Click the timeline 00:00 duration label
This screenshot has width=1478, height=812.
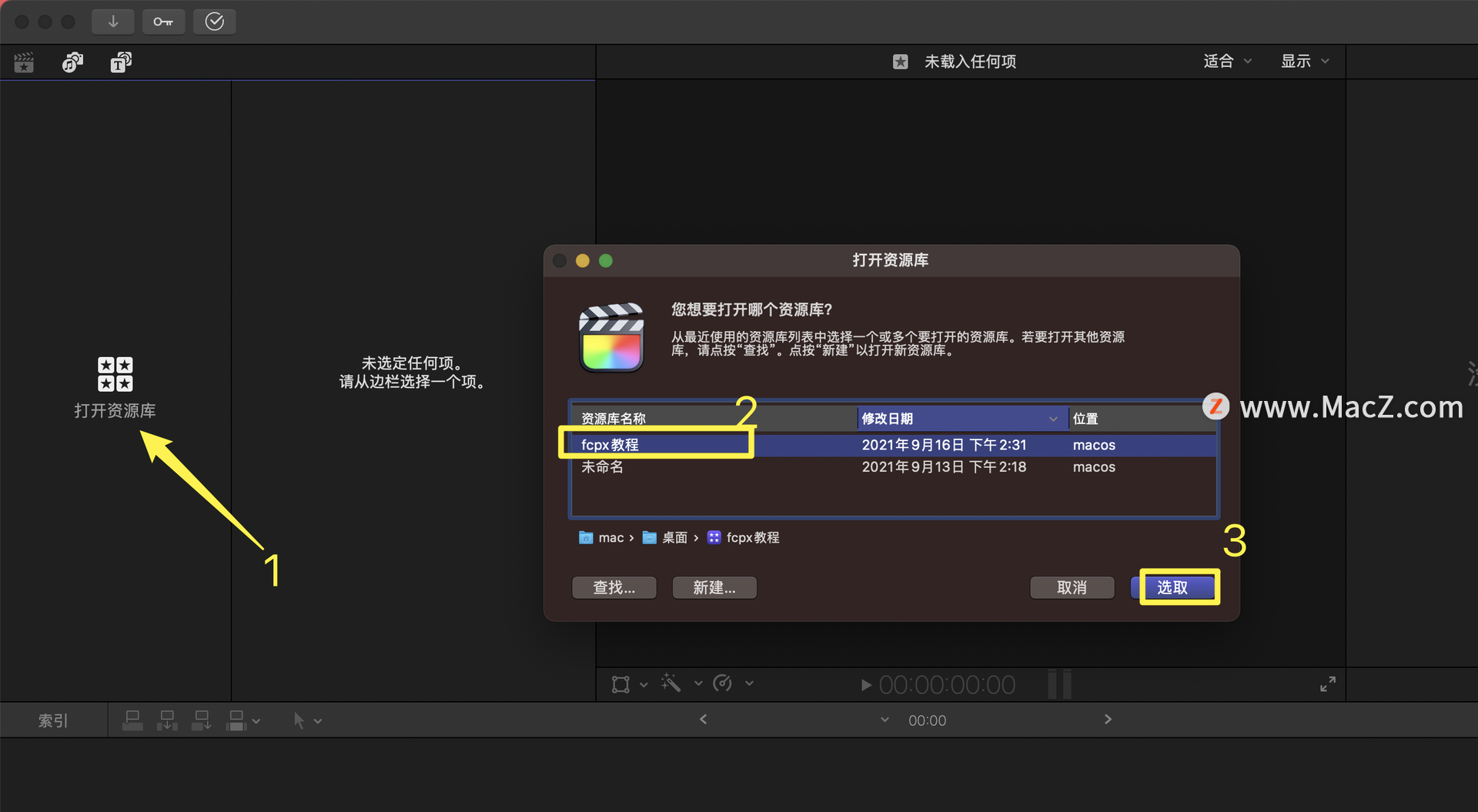click(x=927, y=721)
